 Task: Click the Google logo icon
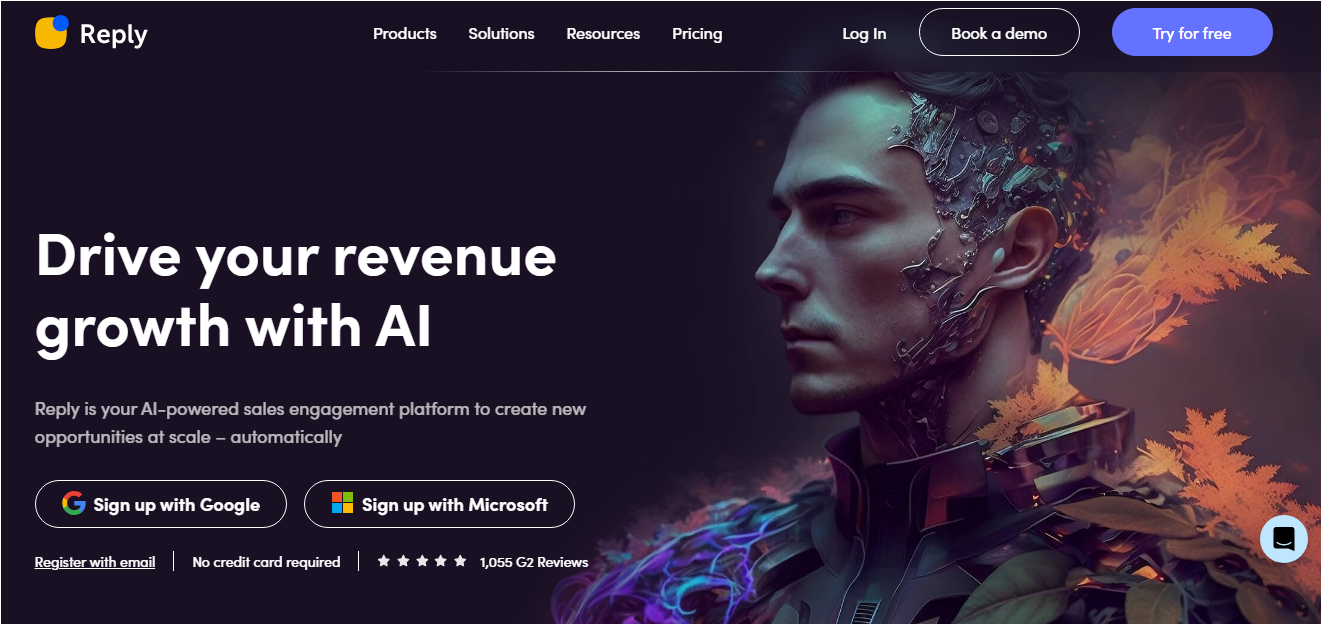[74, 503]
